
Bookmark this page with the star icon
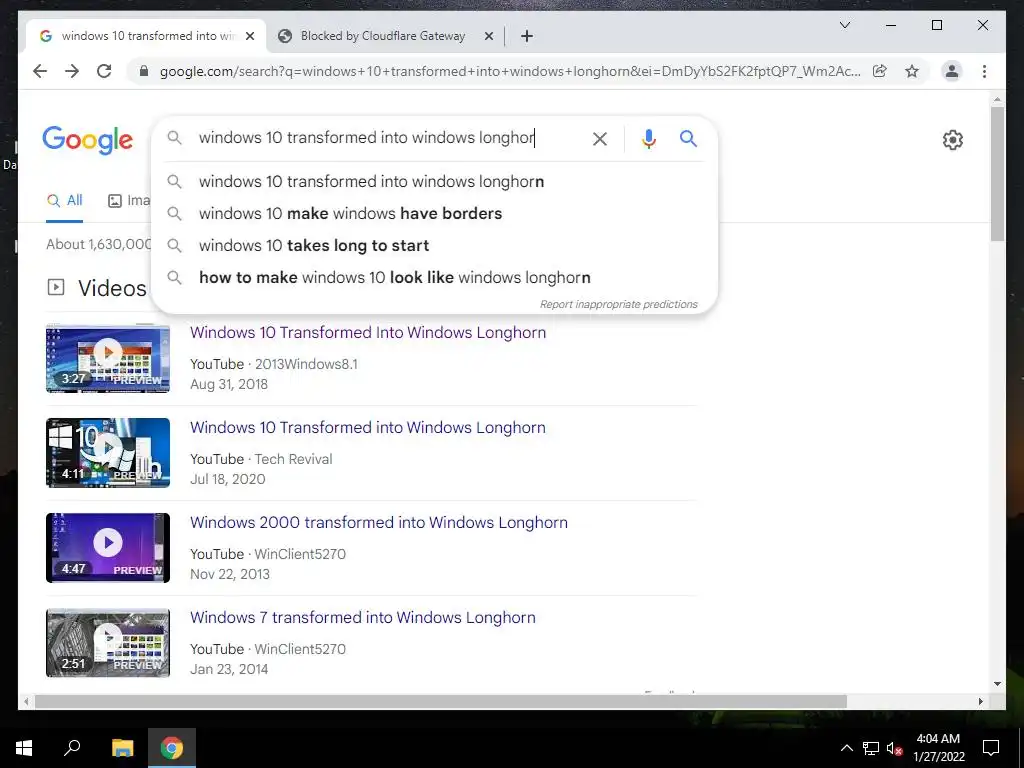(912, 71)
